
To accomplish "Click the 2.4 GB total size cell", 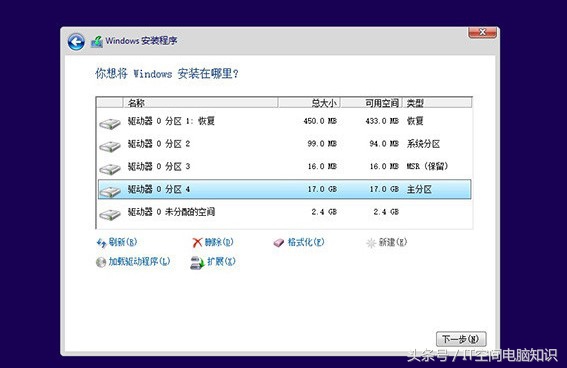I will click(324, 212).
